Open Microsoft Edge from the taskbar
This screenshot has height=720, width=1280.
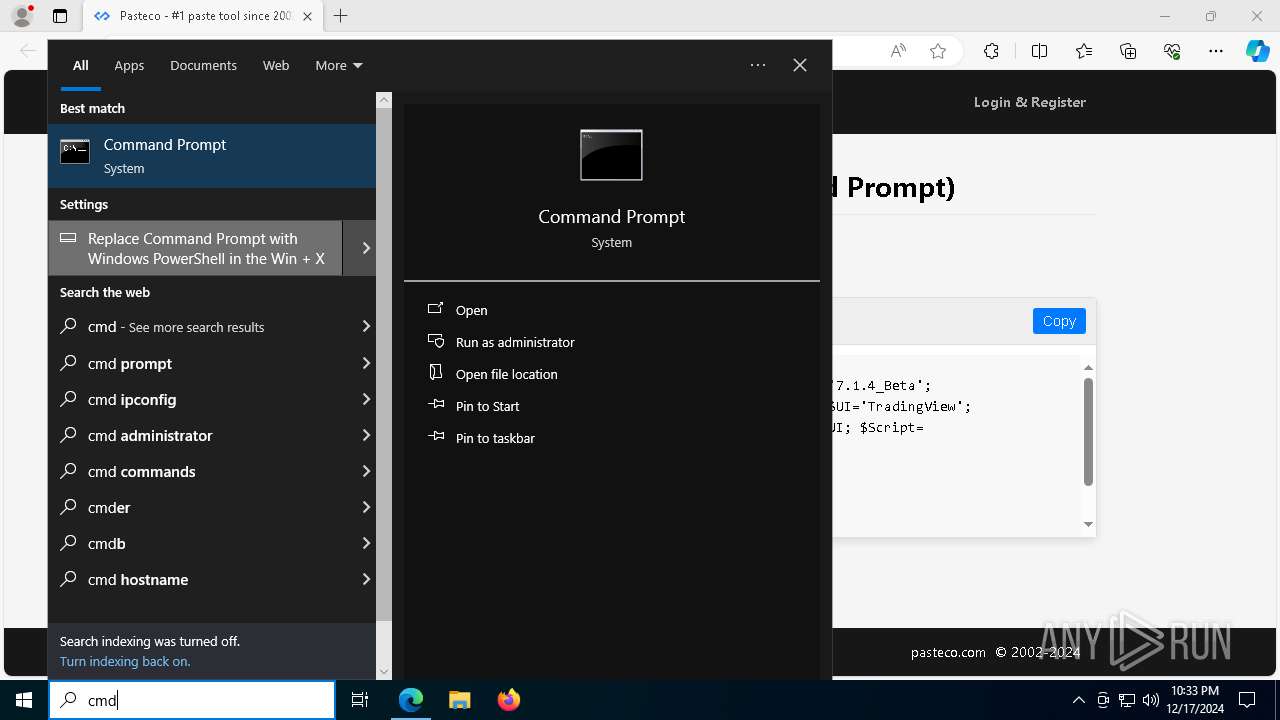pyautogui.click(x=411, y=700)
